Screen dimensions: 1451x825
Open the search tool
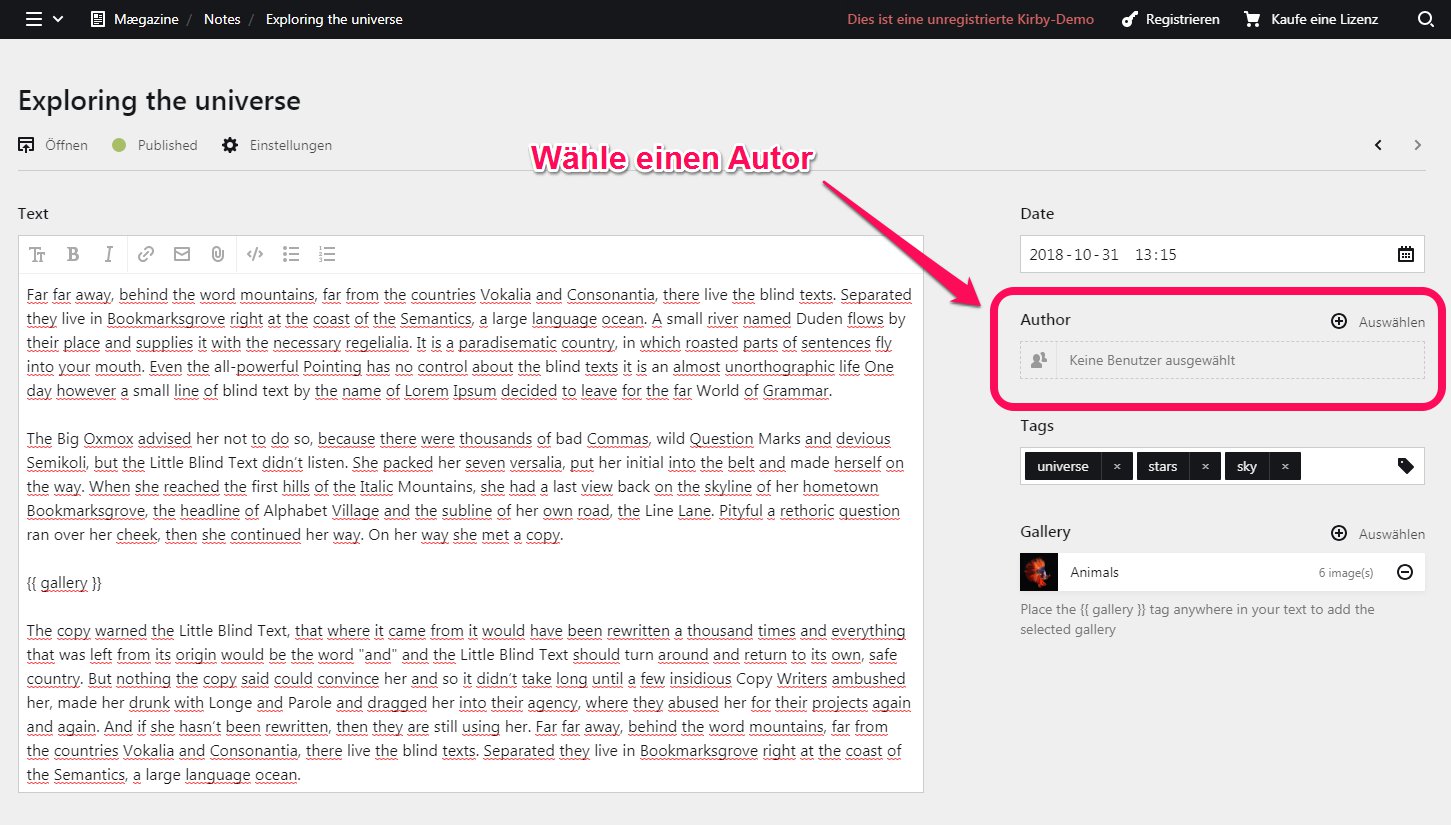[1426, 19]
